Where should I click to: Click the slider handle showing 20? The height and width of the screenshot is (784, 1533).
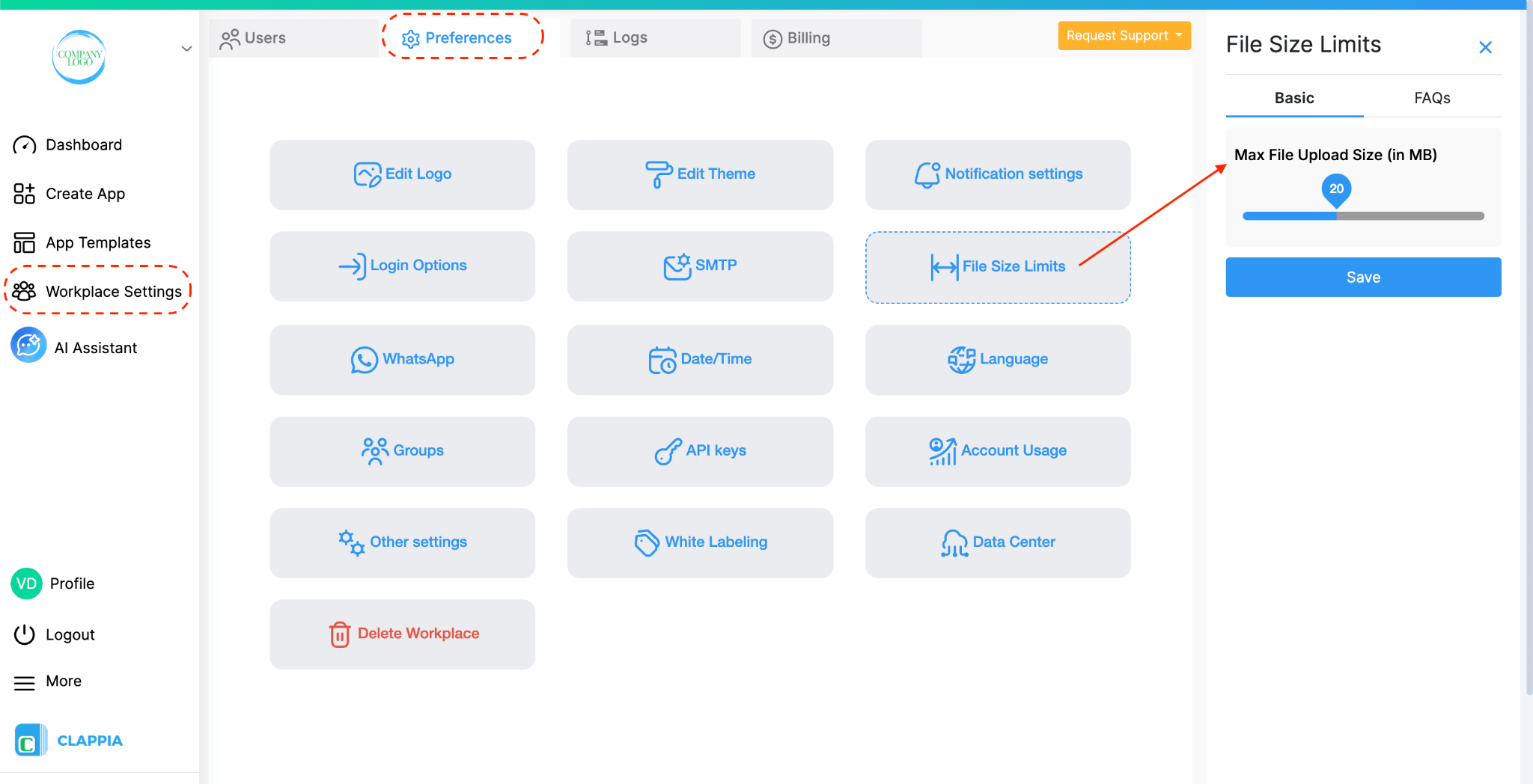tap(1337, 191)
